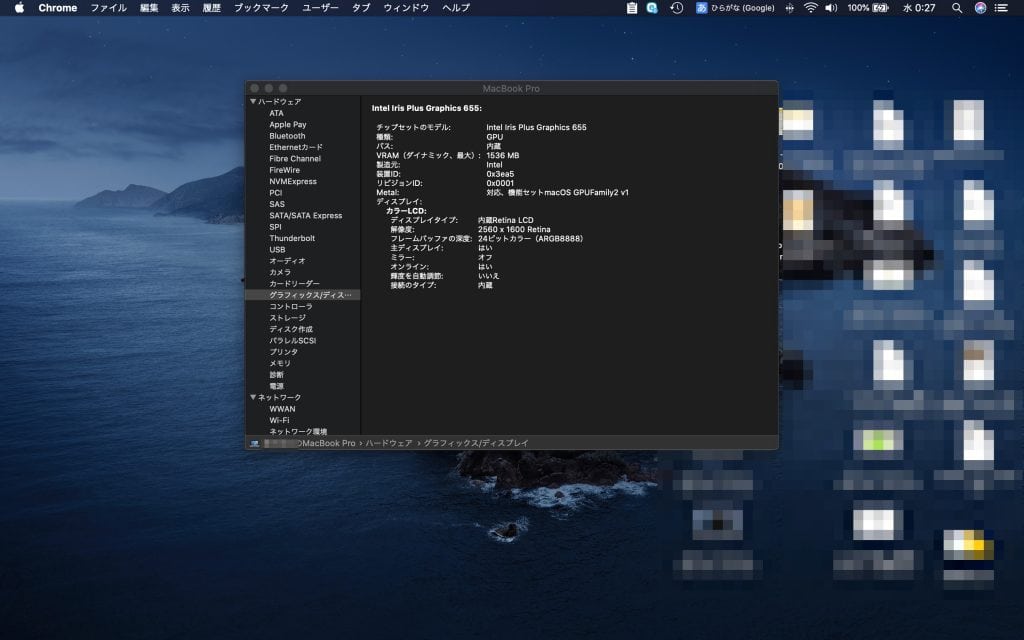
Task: Select Apple Pay in sidebar
Action: coord(287,124)
